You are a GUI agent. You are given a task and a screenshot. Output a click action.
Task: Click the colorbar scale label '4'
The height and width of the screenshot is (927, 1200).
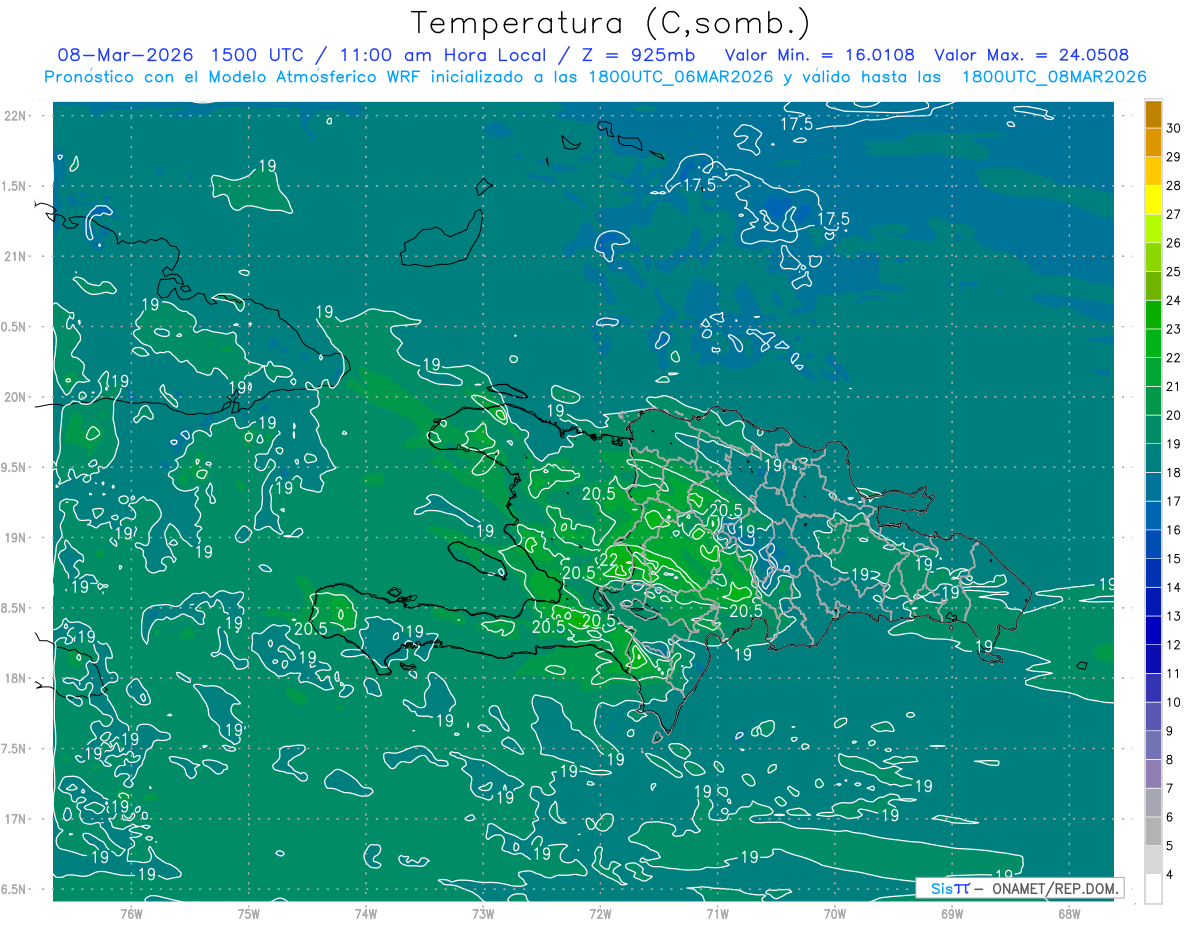point(1170,875)
